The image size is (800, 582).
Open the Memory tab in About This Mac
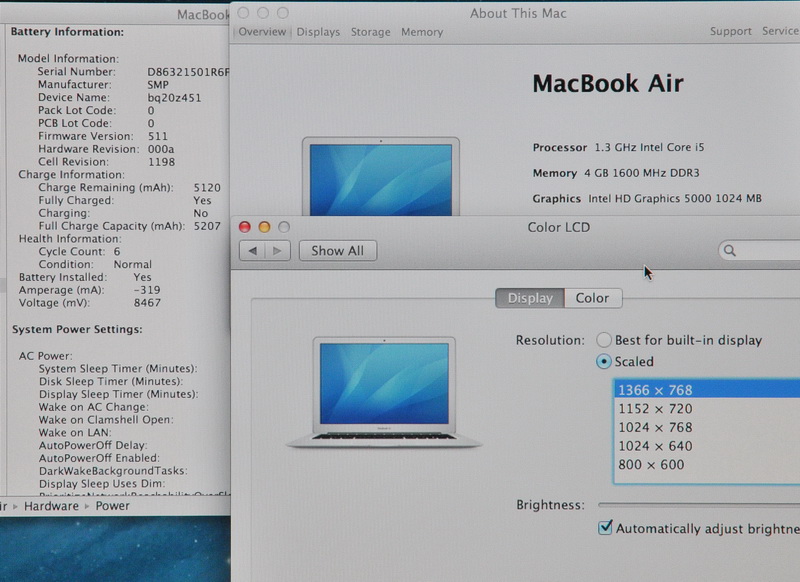coord(422,32)
